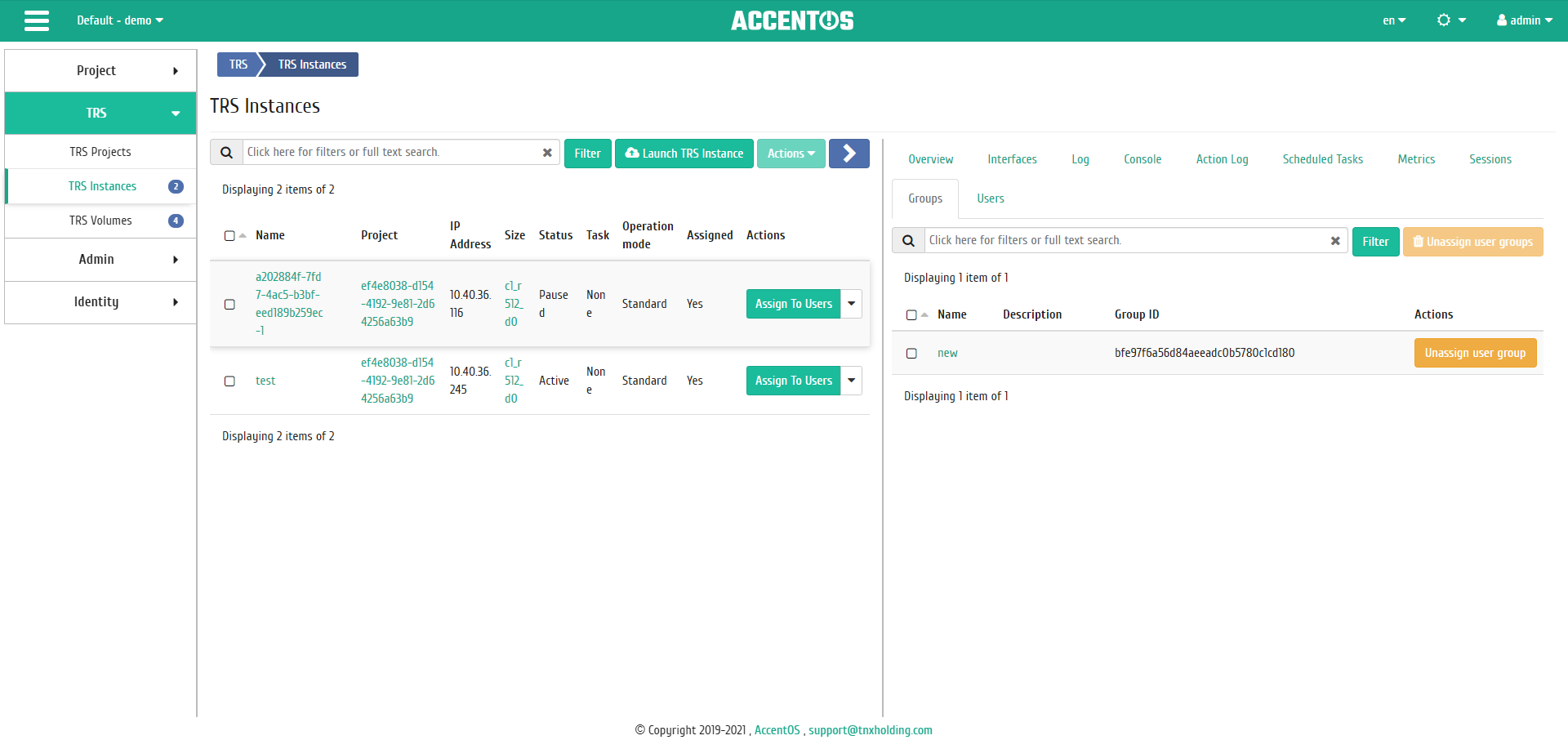Screen dimensions: 1568x740
Task: Switch to the Overview tab
Action: coord(930,159)
